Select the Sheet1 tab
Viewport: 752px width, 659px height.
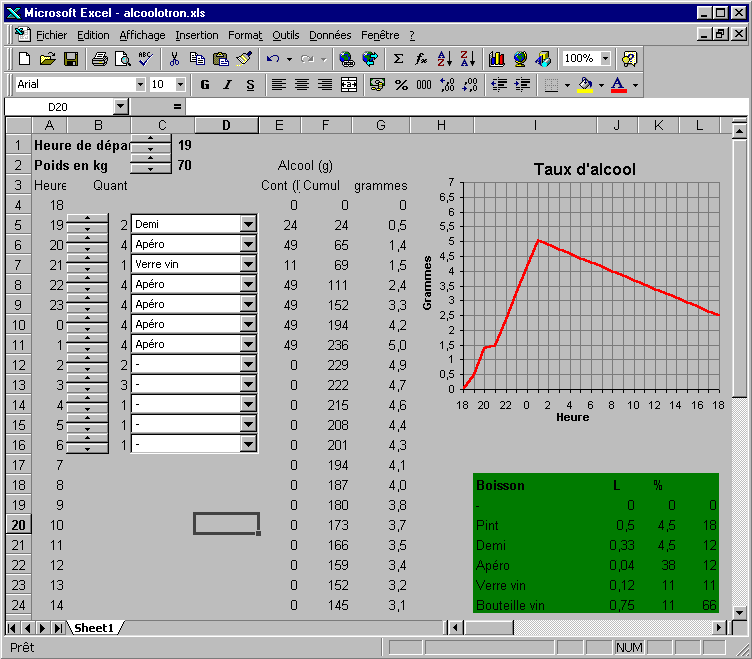(94, 628)
